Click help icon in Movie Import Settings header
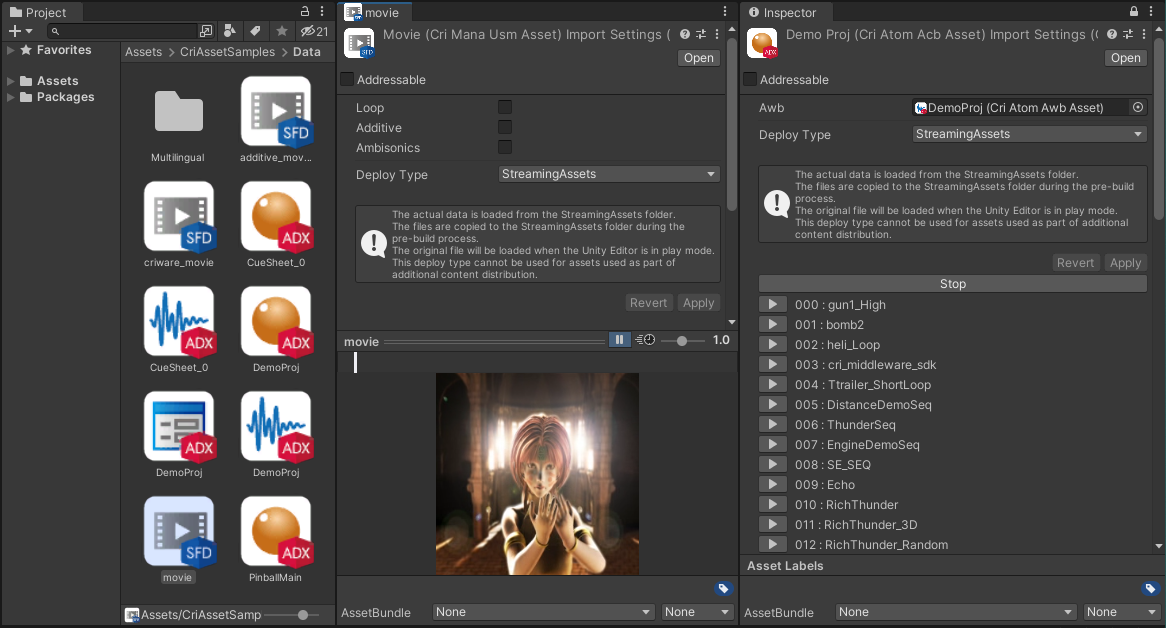 685,34
